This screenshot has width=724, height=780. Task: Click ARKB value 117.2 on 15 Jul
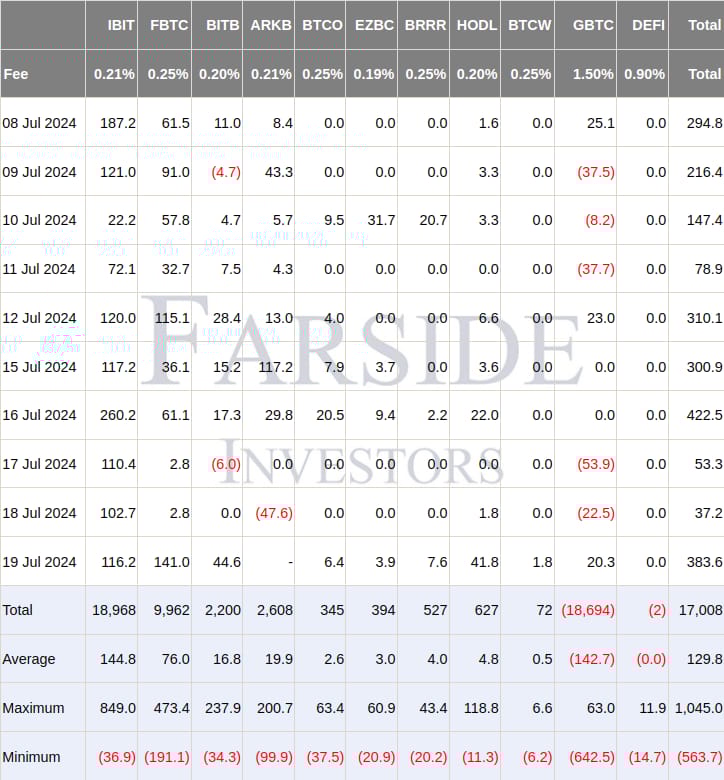[x=276, y=367]
